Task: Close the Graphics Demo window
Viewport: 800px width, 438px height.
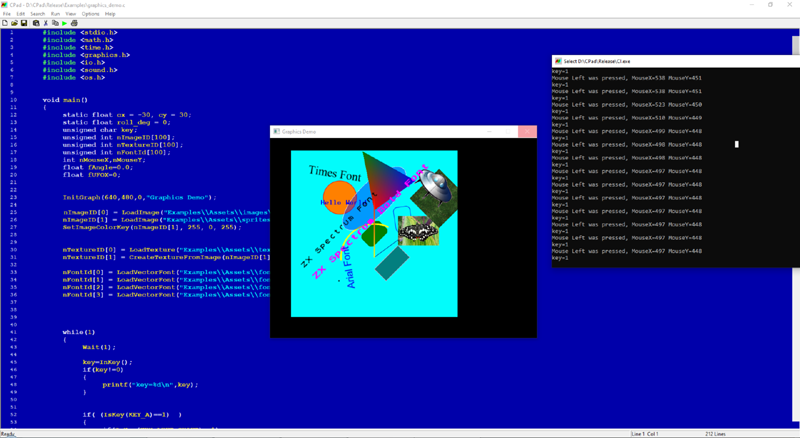Action: 526,131
